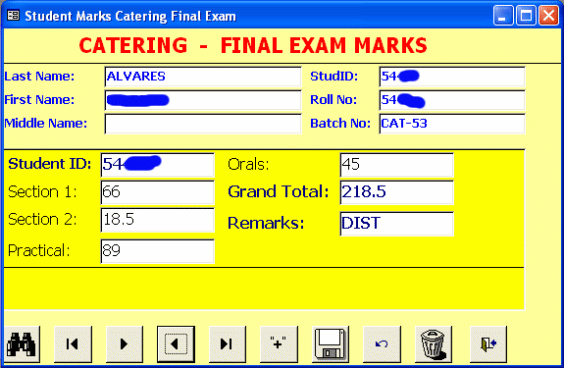Click the Batch No field showing CAT-53
Viewport: 564px width, 368px height.
(452, 124)
